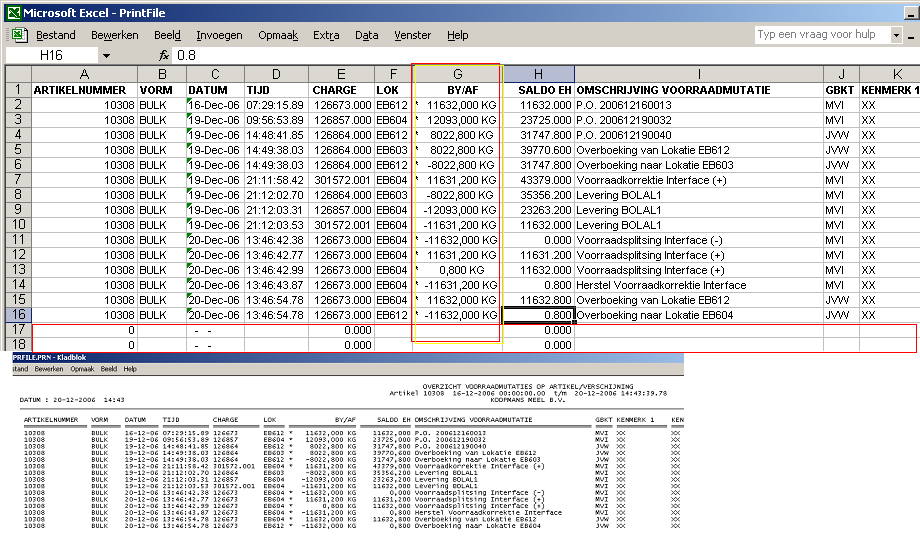This screenshot has width=920, height=550.
Task: Select column B header
Action: click(x=162, y=74)
